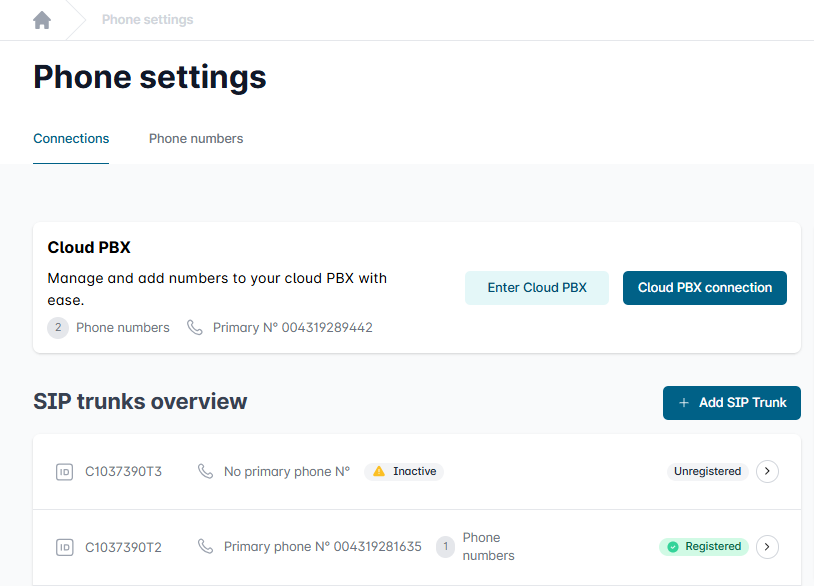Click the yellow warning icon in Inactive badge
Viewport: 814px width, 586px height.
click(379, 472)
